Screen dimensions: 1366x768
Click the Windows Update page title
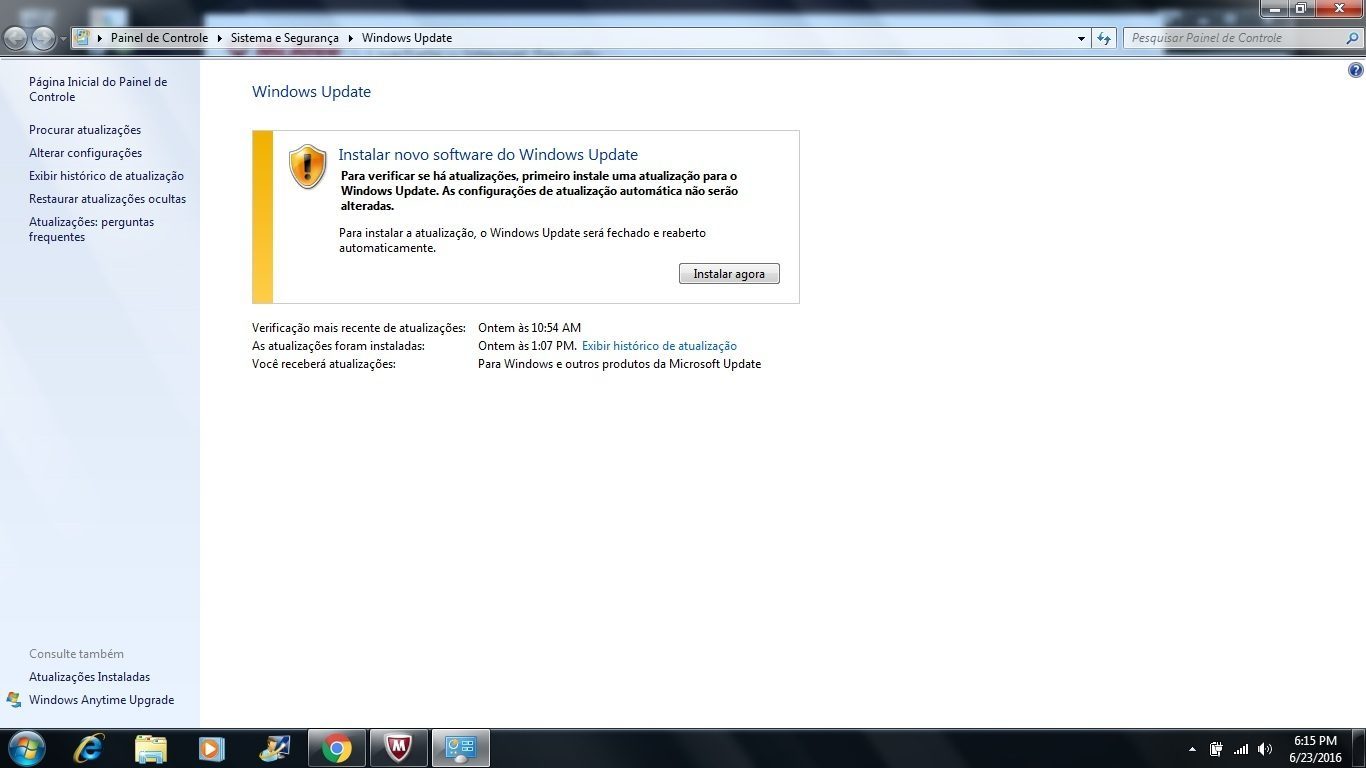311,92
